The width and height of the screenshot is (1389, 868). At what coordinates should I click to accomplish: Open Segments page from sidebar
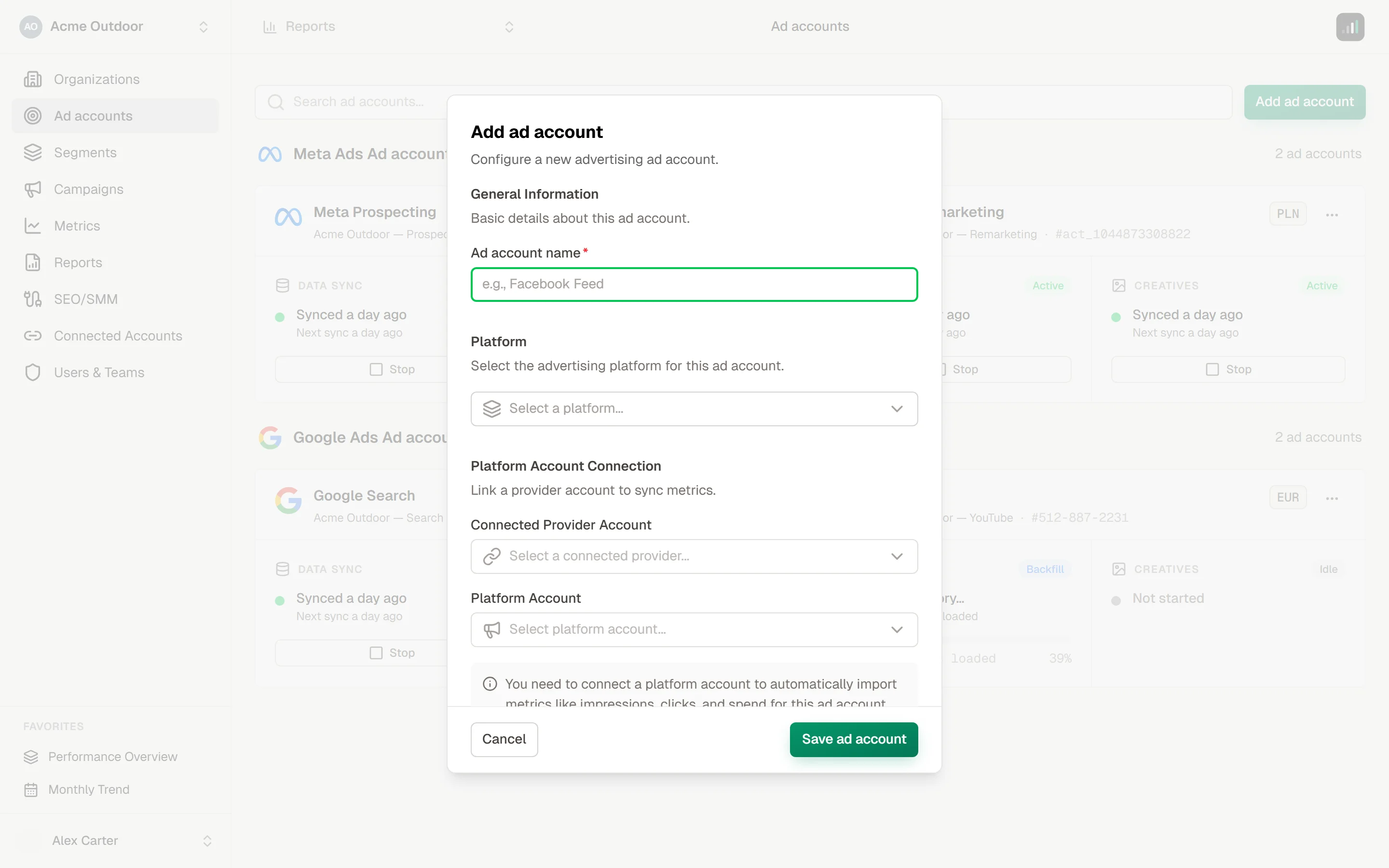click(x=115, y=153)
